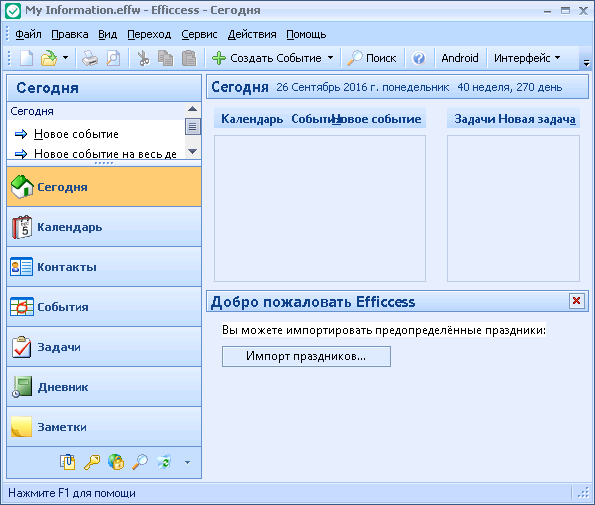This screenshot has height=505, width=595.
Task: Open the Заметки navigation section
Action: (x=104, y=427)
